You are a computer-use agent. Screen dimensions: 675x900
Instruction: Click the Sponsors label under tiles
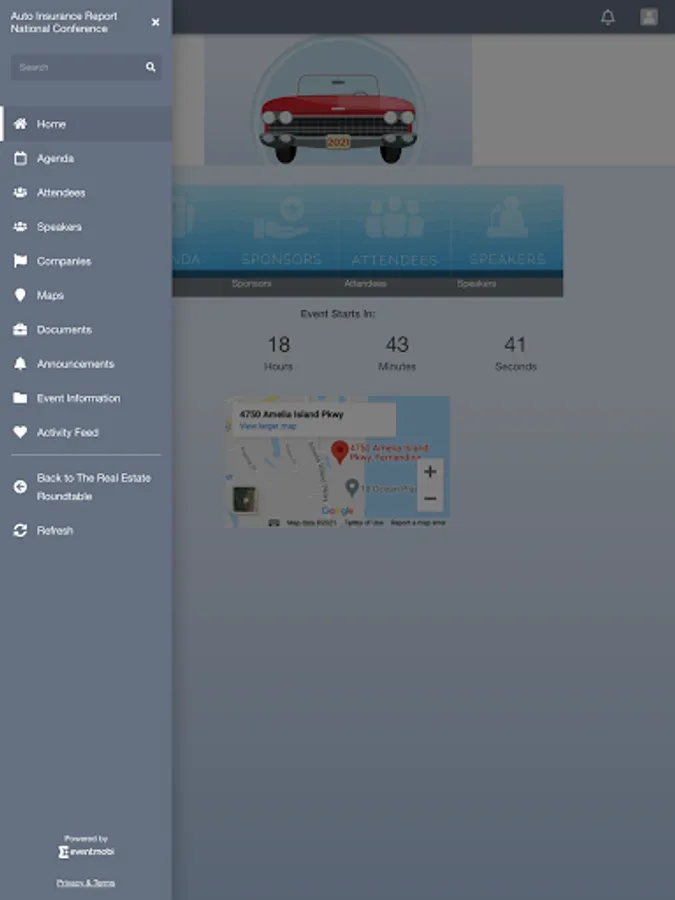(251, 284)
